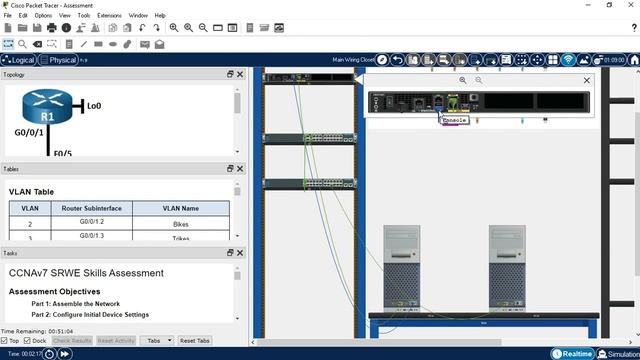The width and height of the screenshot is (640, 360).
Task: Zoom in on the router popup
Action: 462,80
